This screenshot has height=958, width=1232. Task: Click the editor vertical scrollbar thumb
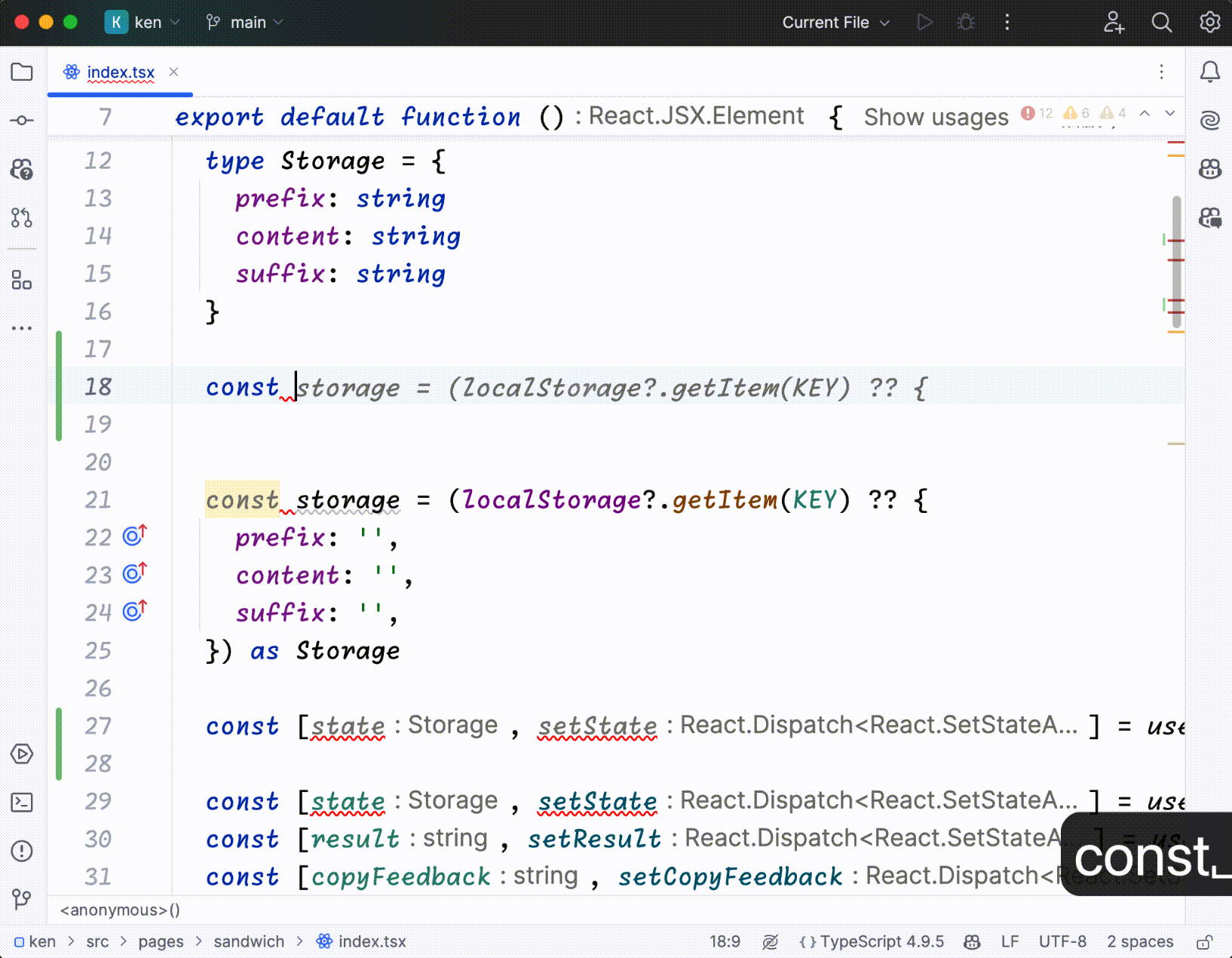[x=1177, y=262]
